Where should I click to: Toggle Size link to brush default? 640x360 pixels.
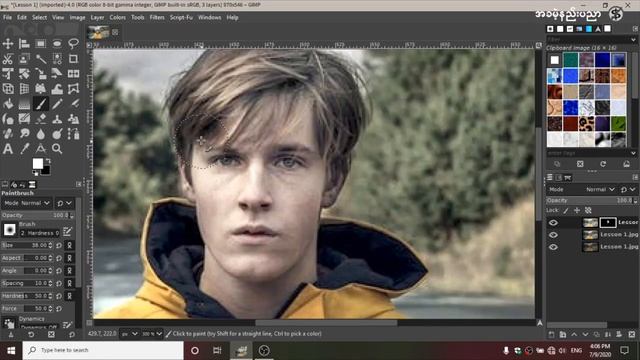pyautogui.click(x=69, y=245)
